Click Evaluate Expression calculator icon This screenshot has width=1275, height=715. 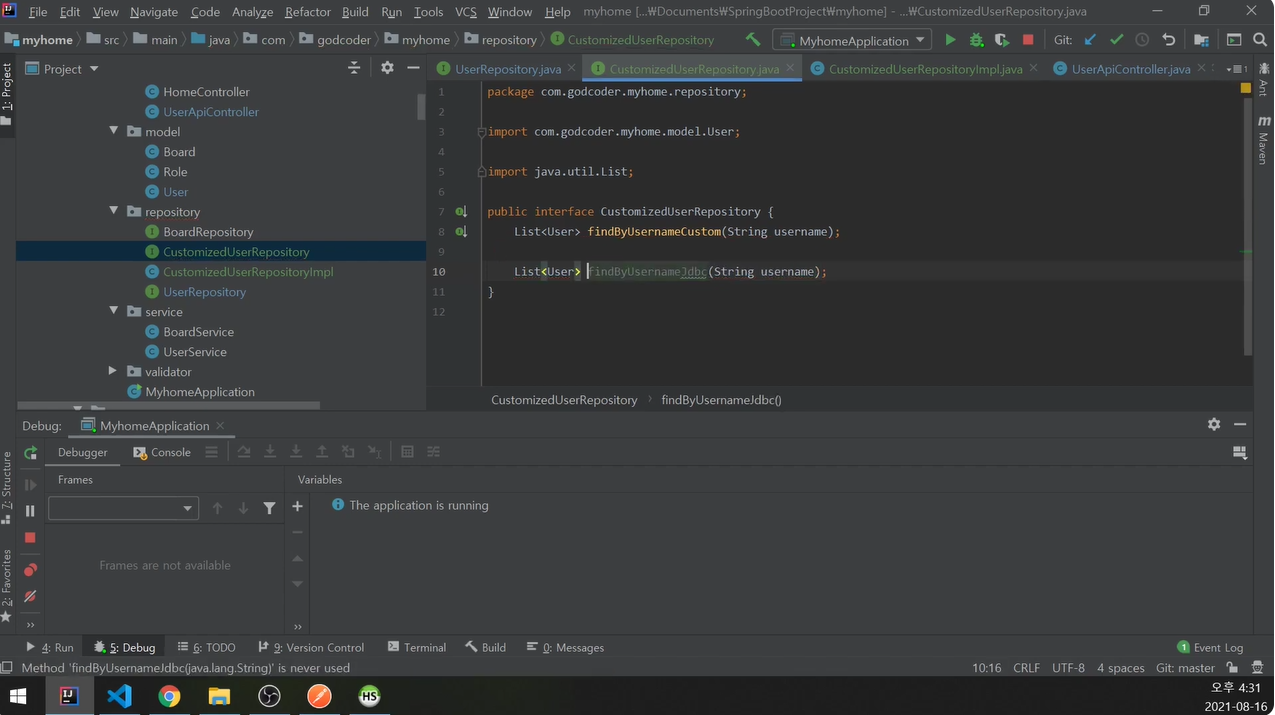(407, 452)
